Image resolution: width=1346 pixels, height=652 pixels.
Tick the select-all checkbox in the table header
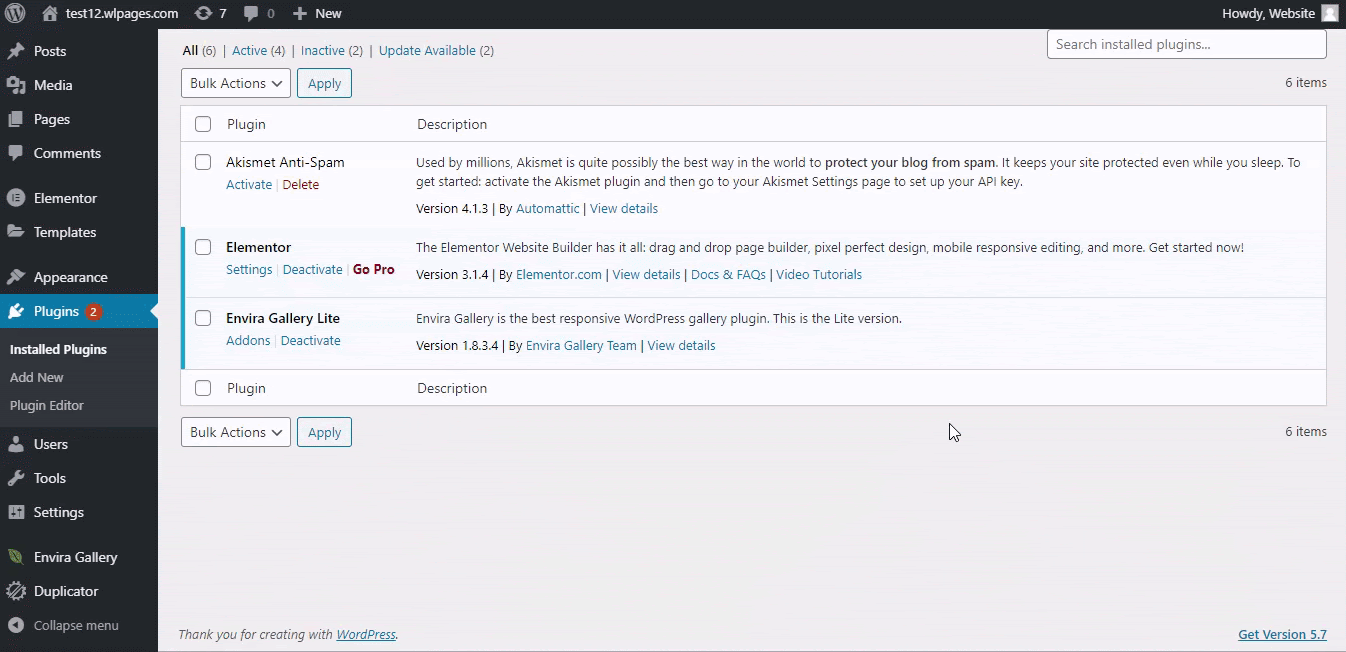pyautogui.click(x=203, y=124)
